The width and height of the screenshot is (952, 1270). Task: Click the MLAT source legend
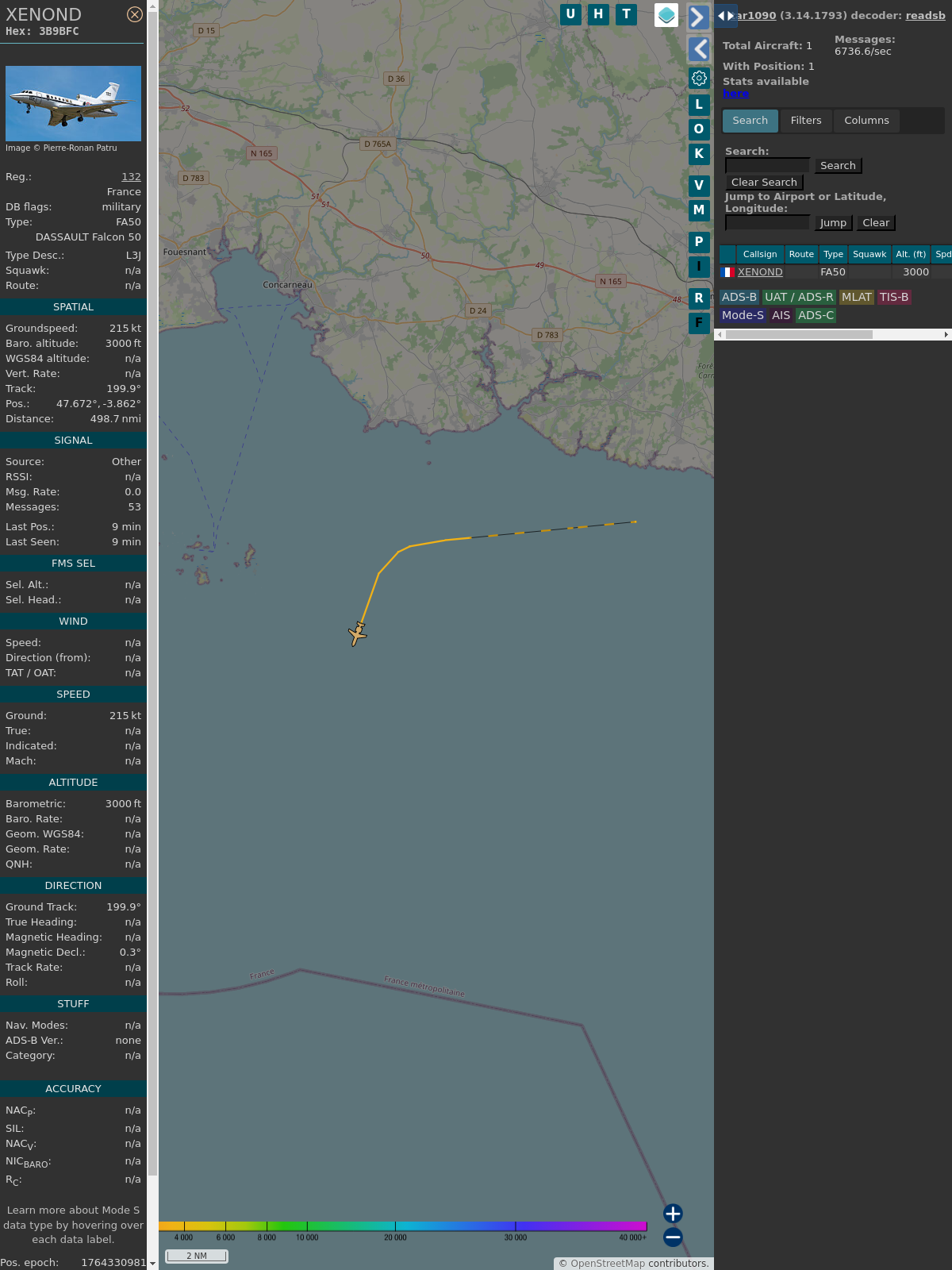click(857, 297)
